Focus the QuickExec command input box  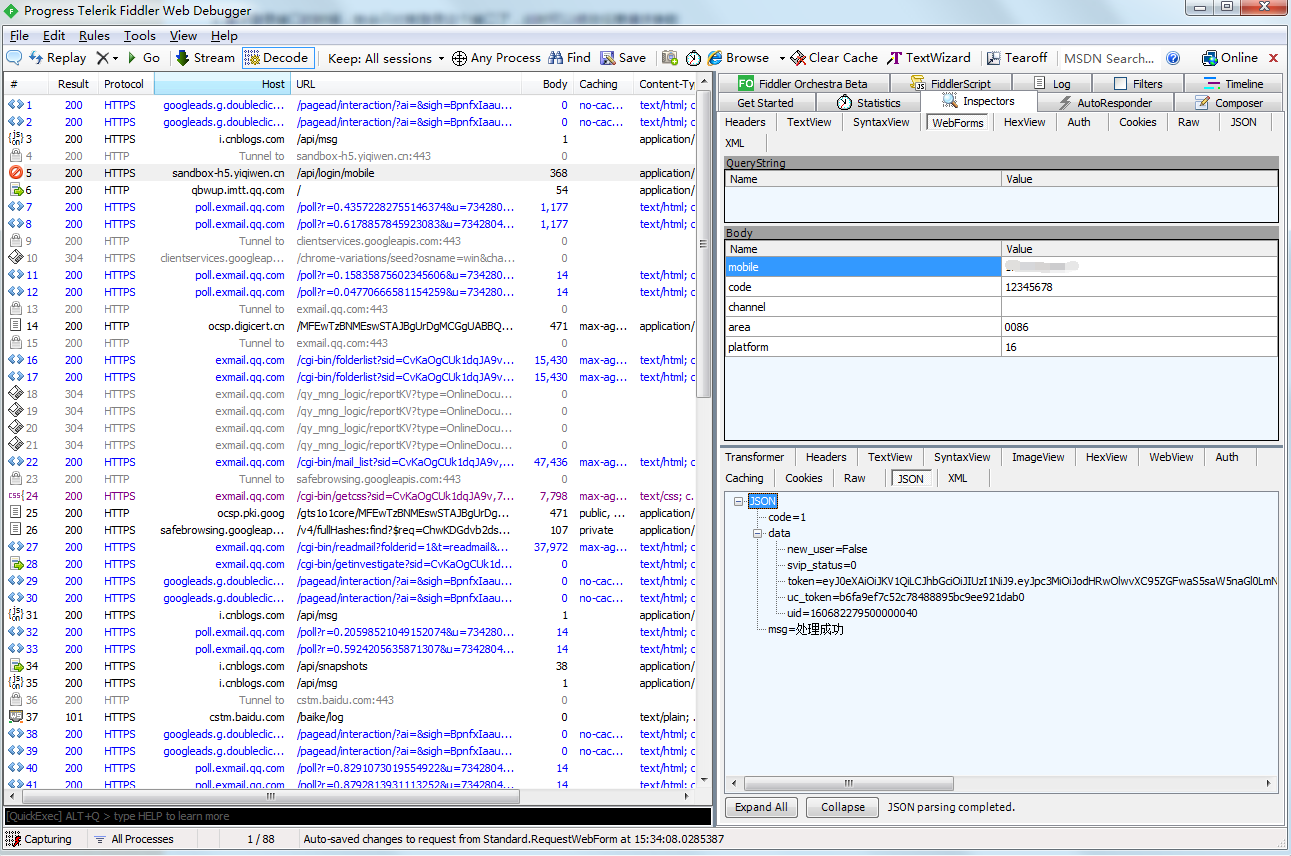[x=356, y=816]
